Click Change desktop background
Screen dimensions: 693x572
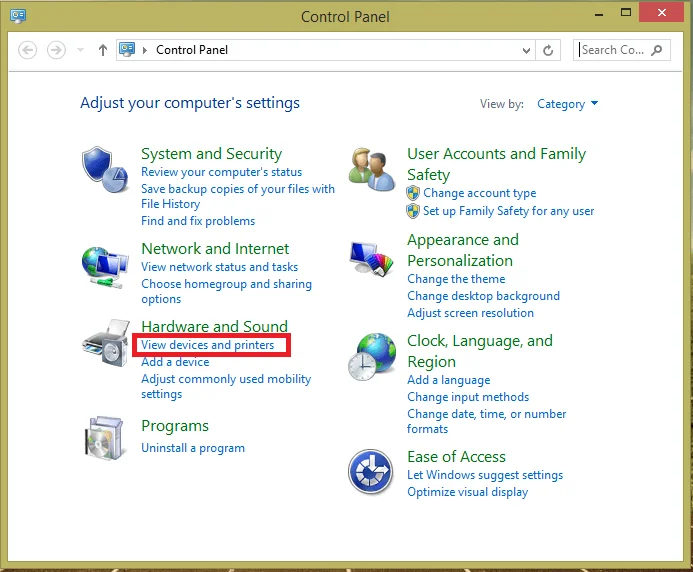484,296
